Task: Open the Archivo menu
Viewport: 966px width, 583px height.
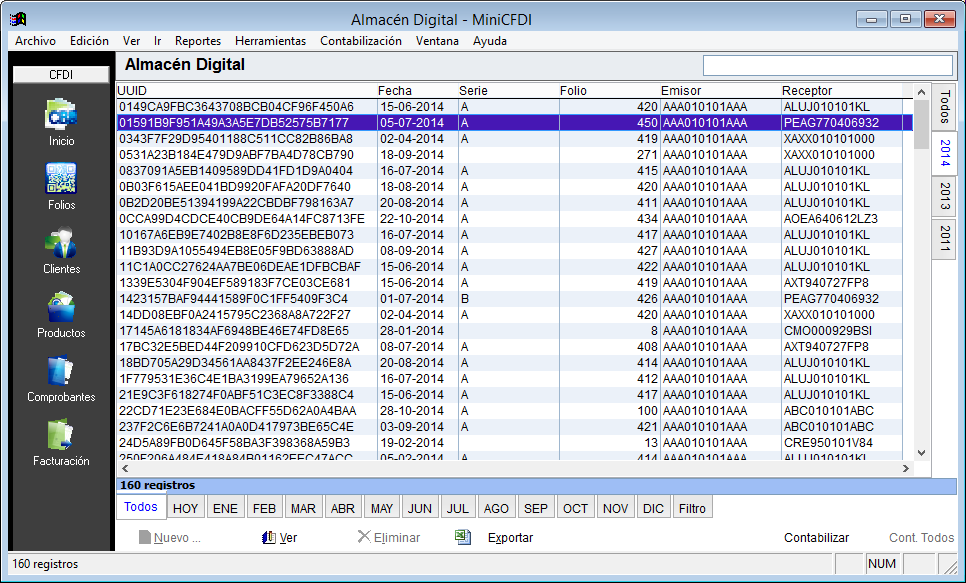Action: (35, 41)
